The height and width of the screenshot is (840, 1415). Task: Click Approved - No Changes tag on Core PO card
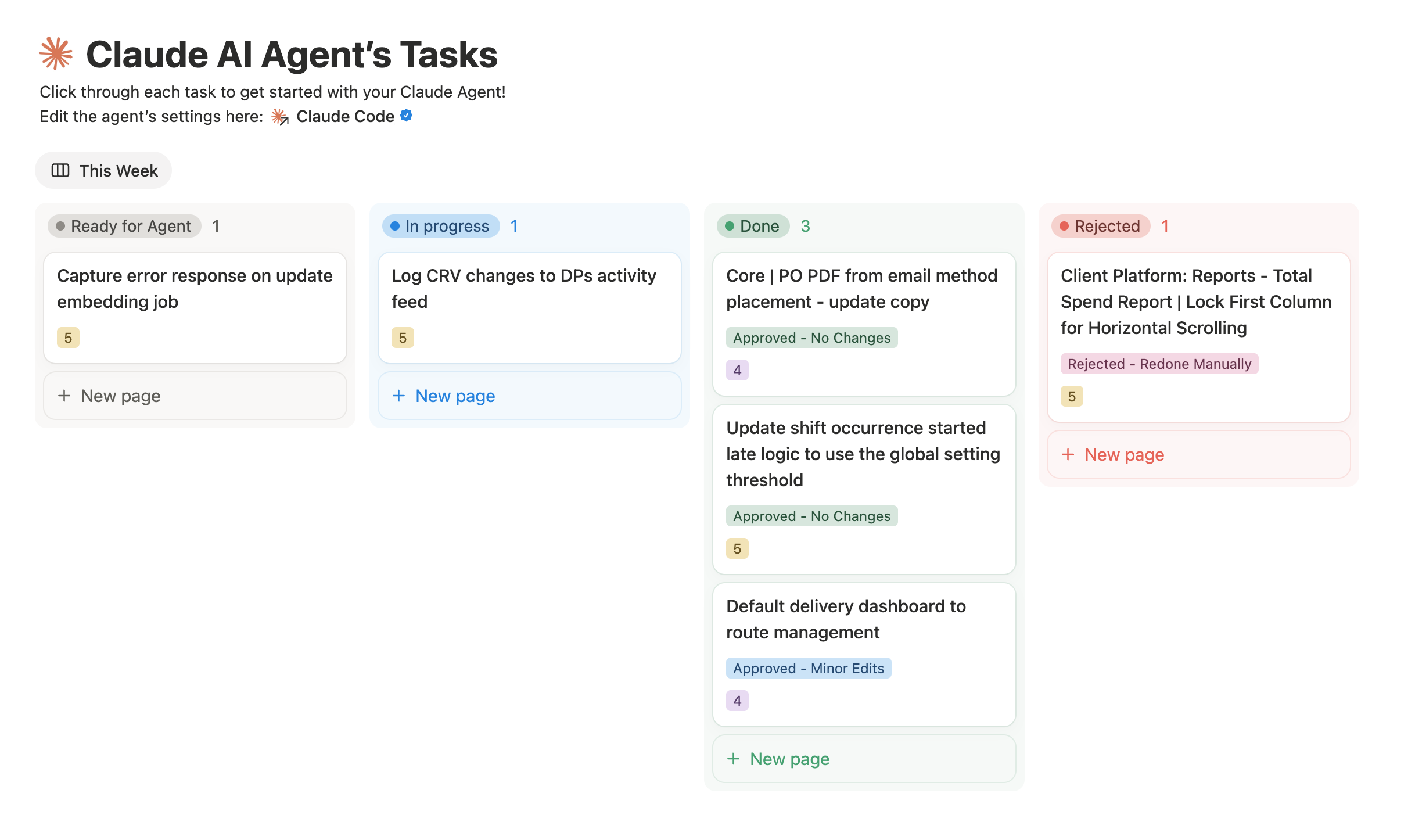click(811, 338)
